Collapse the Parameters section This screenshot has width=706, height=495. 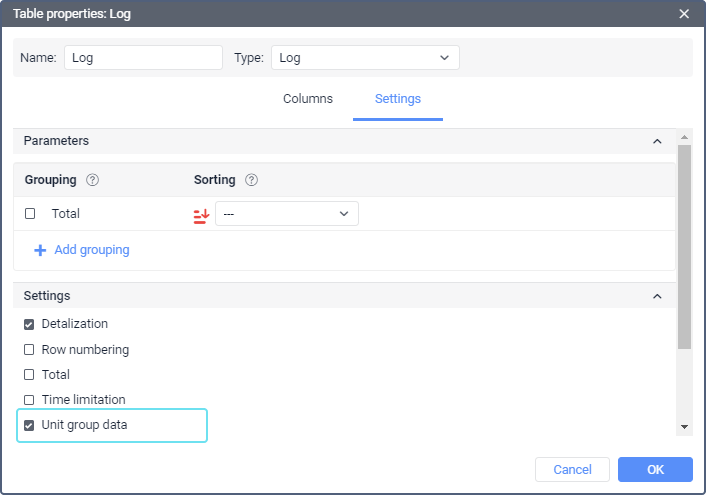[x=657, y=142]
